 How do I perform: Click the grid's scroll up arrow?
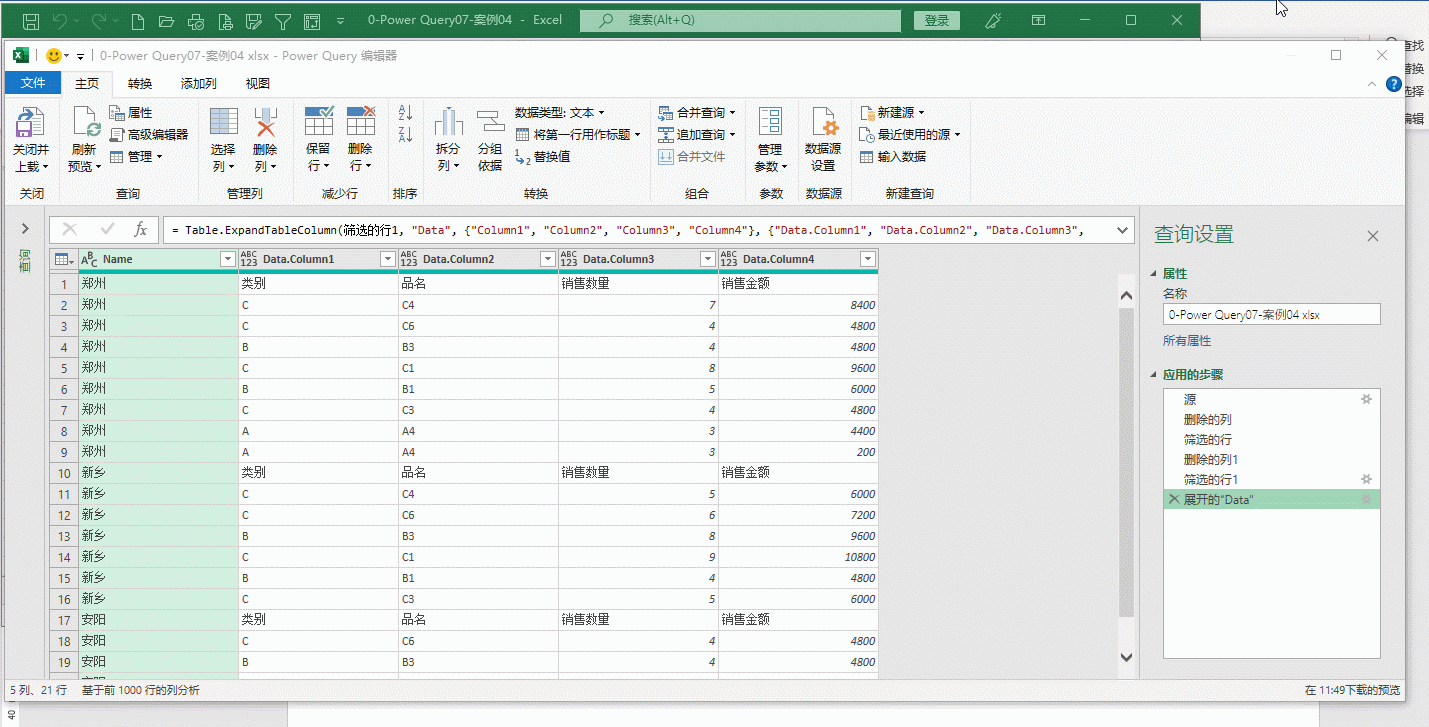(1126, 295)
